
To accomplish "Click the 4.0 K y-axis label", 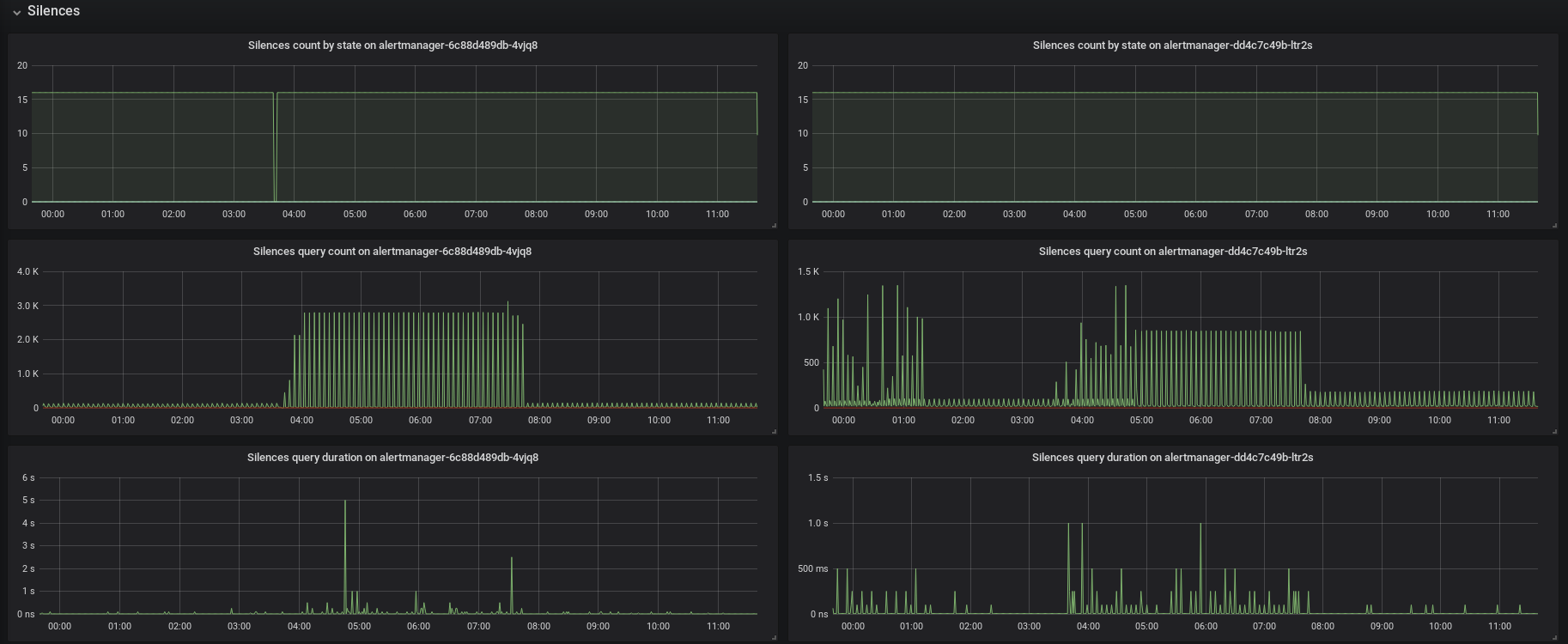I will tap(27, 271).
